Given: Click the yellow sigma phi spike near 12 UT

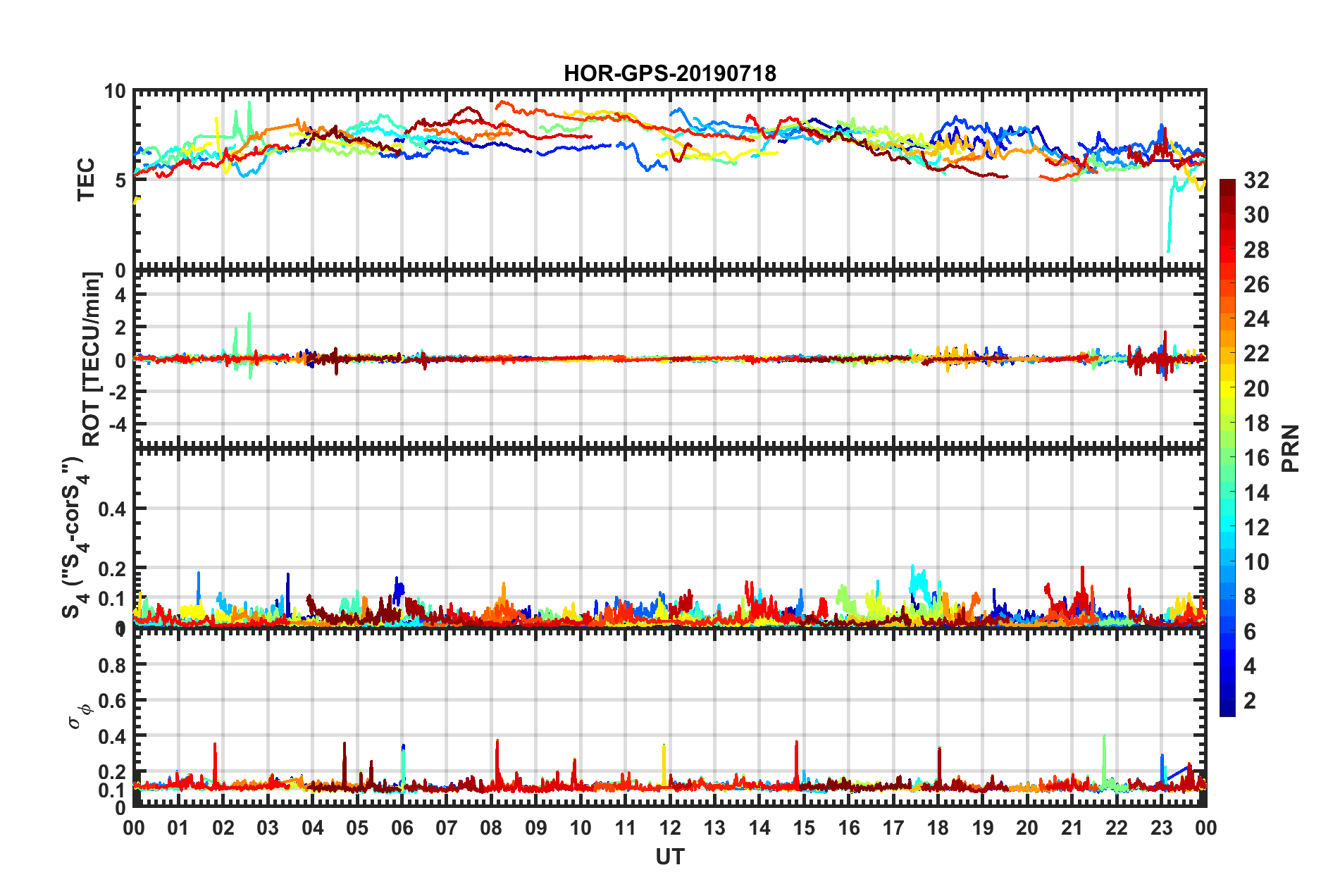Looking at the screenshot, I should click(664, 764).
